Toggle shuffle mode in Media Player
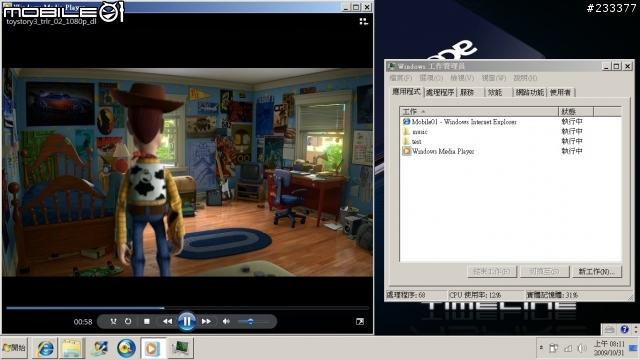 (113, 321)
